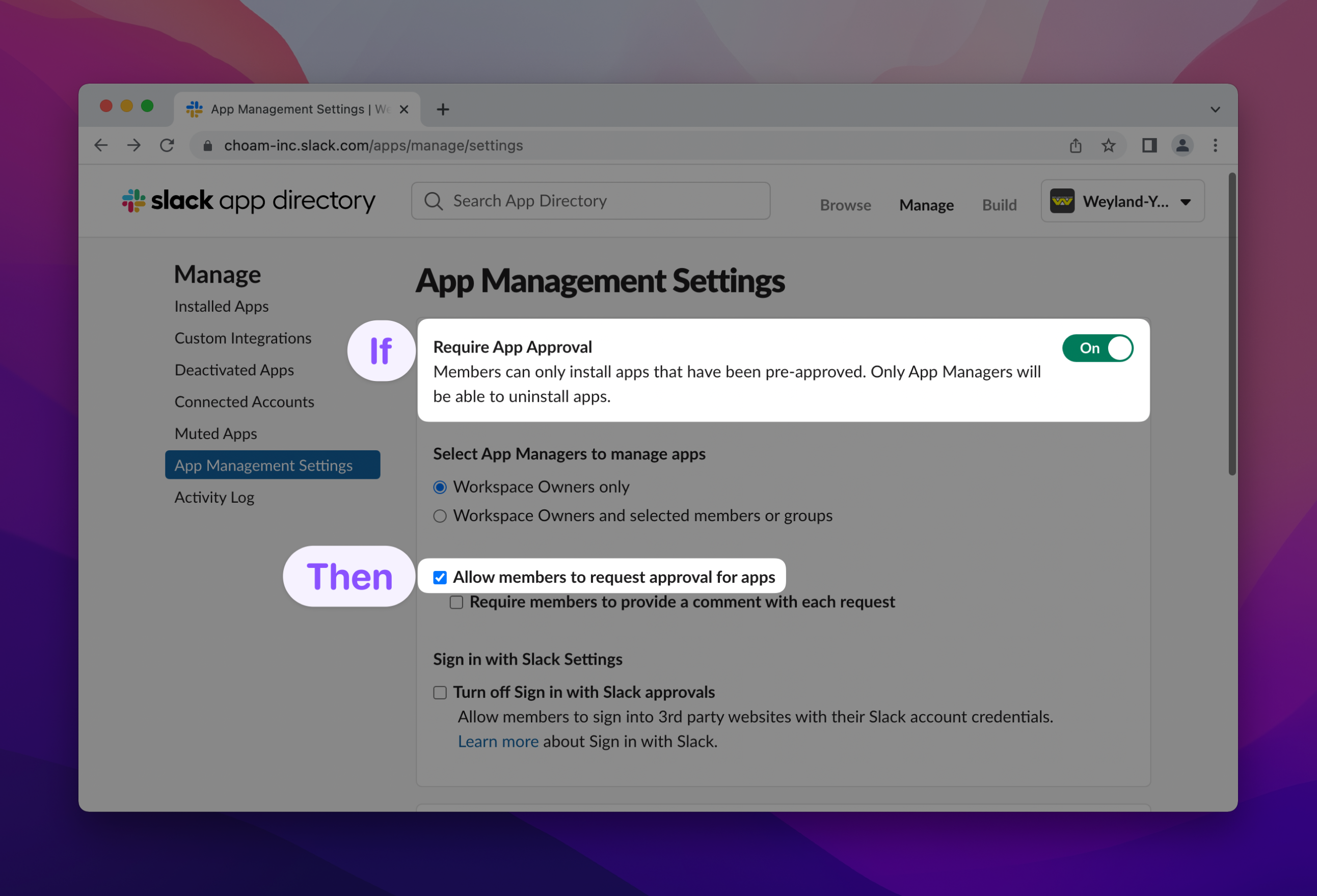Bookmark this page with star icon
The image size is (1317, 896).
pyautogui.click(x=1108, y=146)
